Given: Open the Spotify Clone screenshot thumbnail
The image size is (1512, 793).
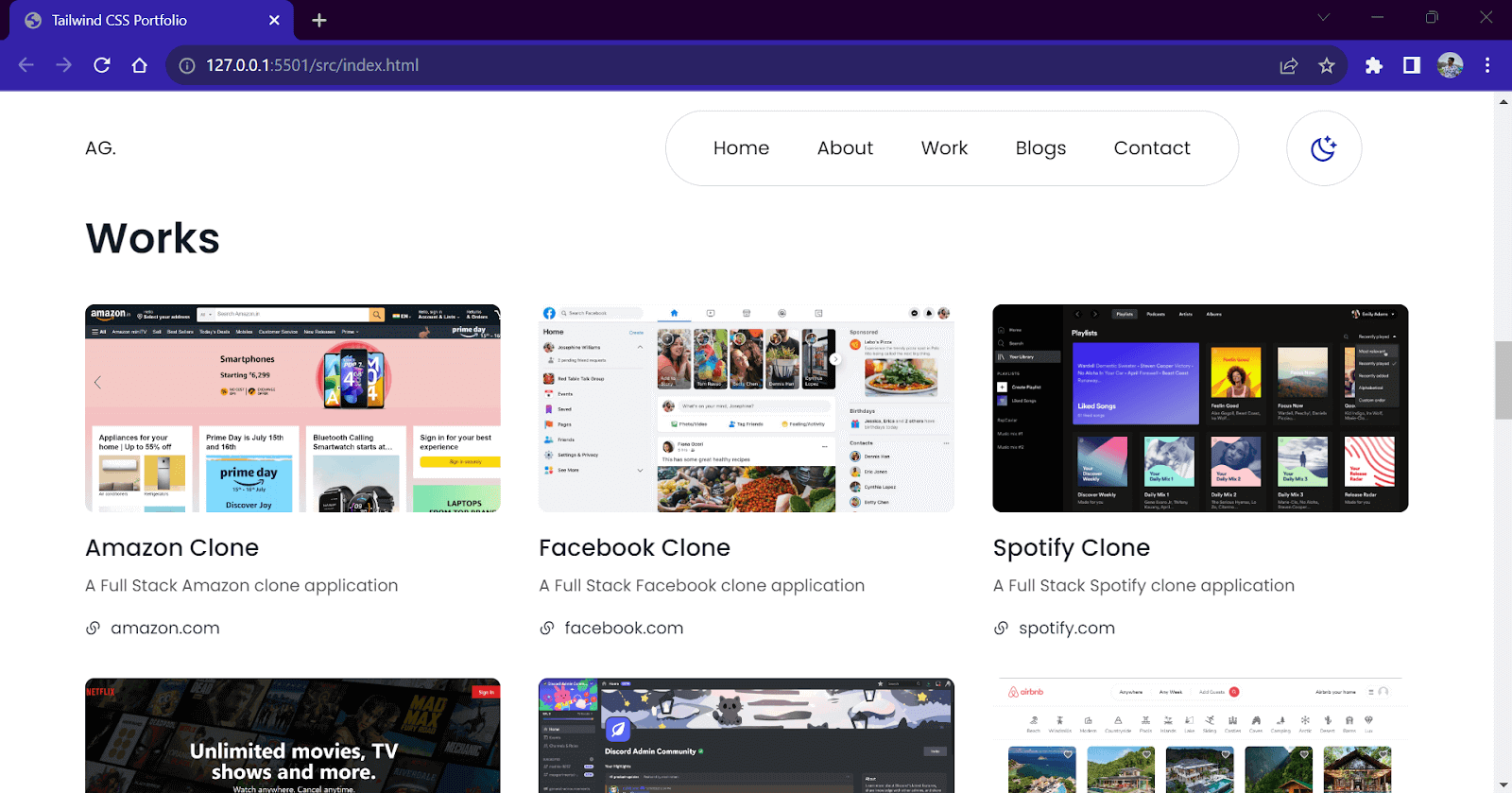Looking at the screenshot, I should (1200, 408).
